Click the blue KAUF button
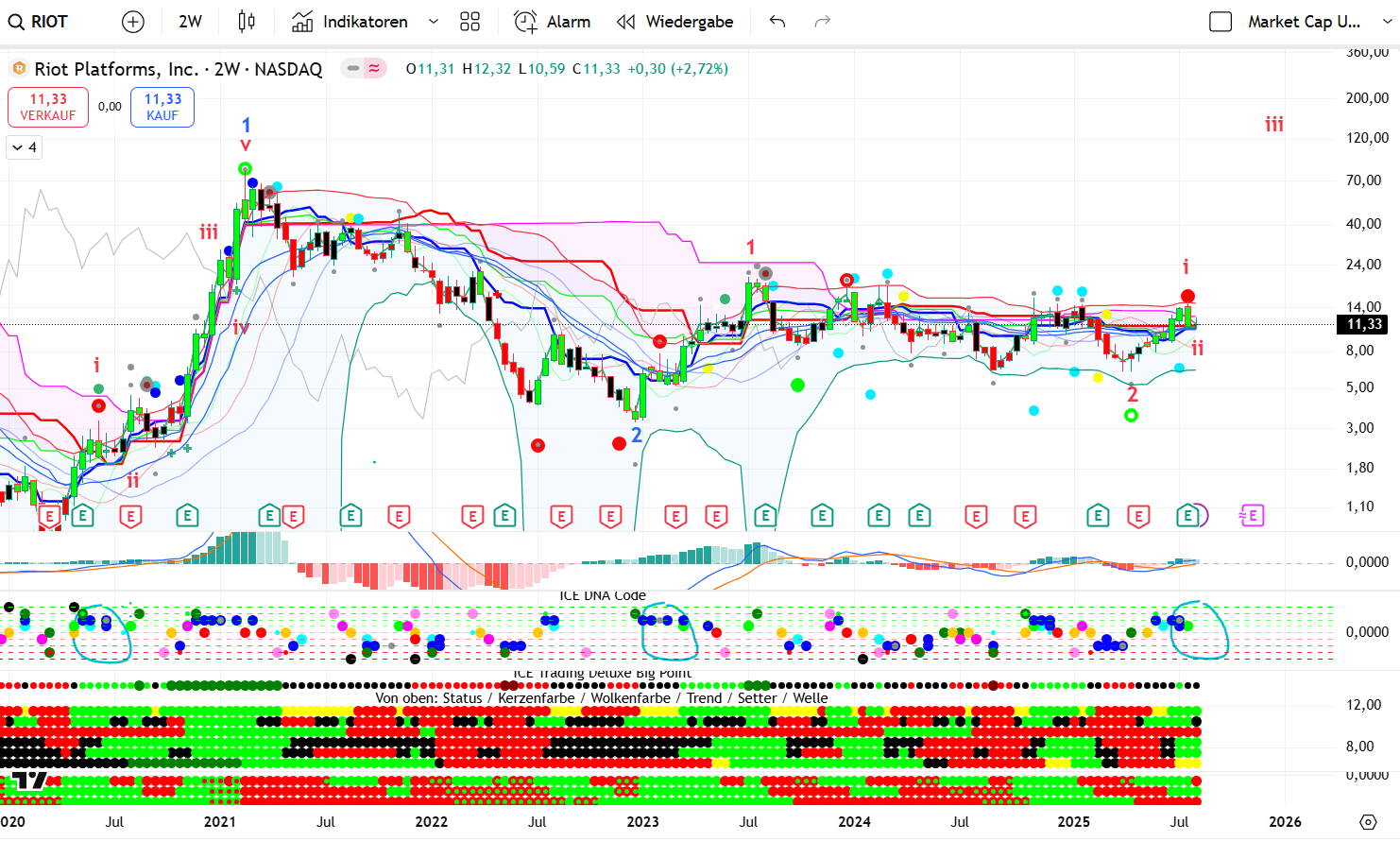 [162, 107]
